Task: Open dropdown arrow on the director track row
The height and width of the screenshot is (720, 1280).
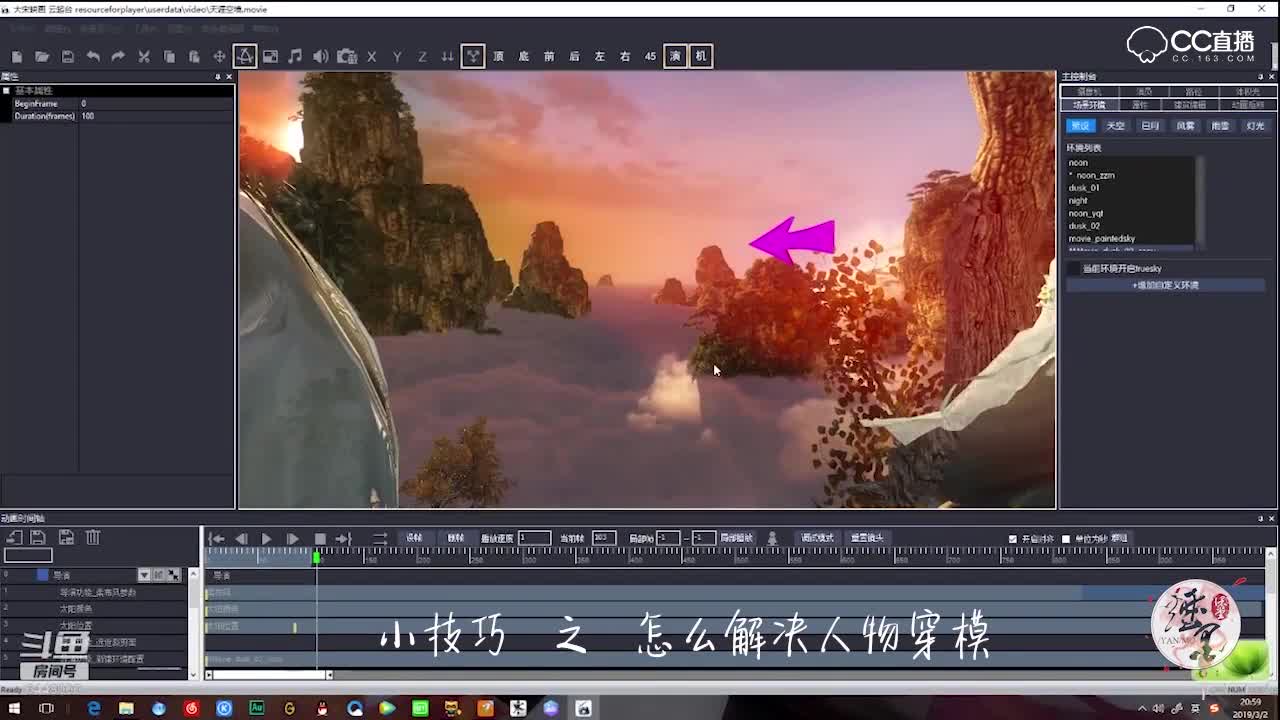Action: click(144, 575)
